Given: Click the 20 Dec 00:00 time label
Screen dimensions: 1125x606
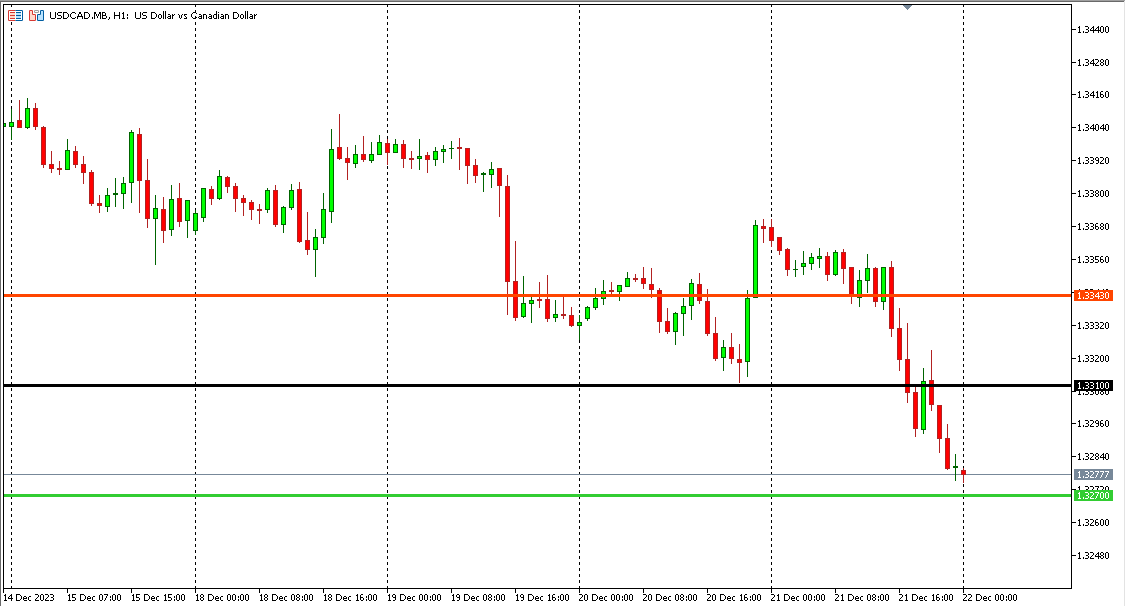Looking at the screenshot, I should point(605,597).
